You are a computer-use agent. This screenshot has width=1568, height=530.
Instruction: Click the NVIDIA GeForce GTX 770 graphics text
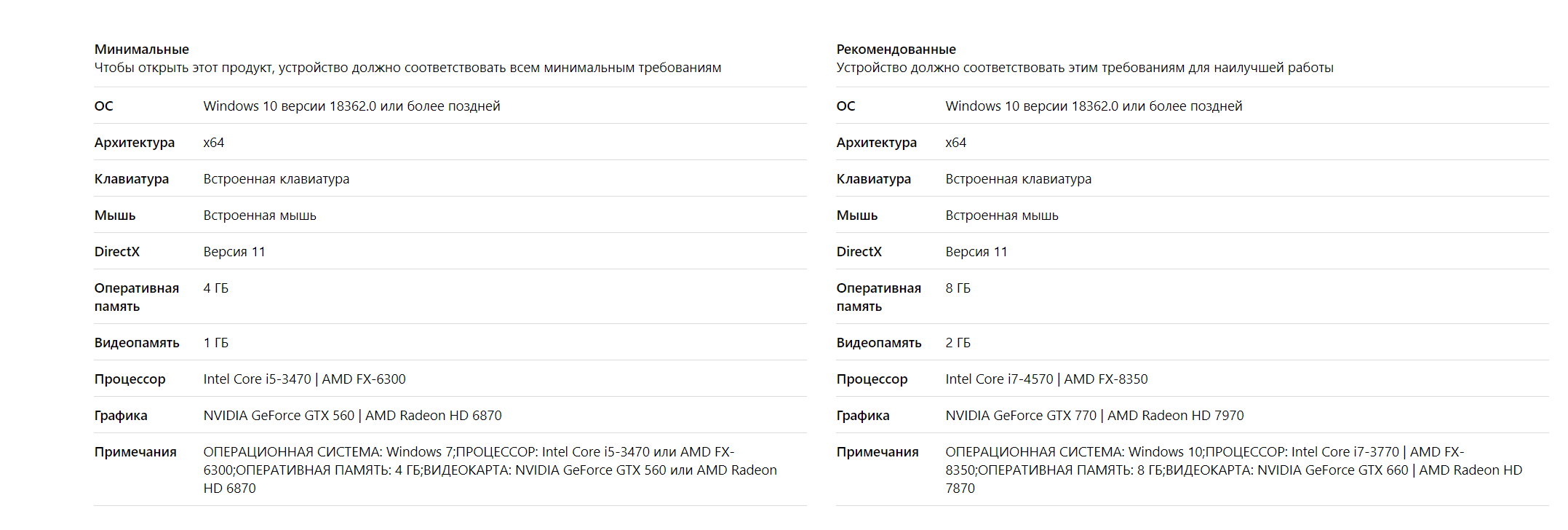pyautogui.click(x=1021, y=416)
